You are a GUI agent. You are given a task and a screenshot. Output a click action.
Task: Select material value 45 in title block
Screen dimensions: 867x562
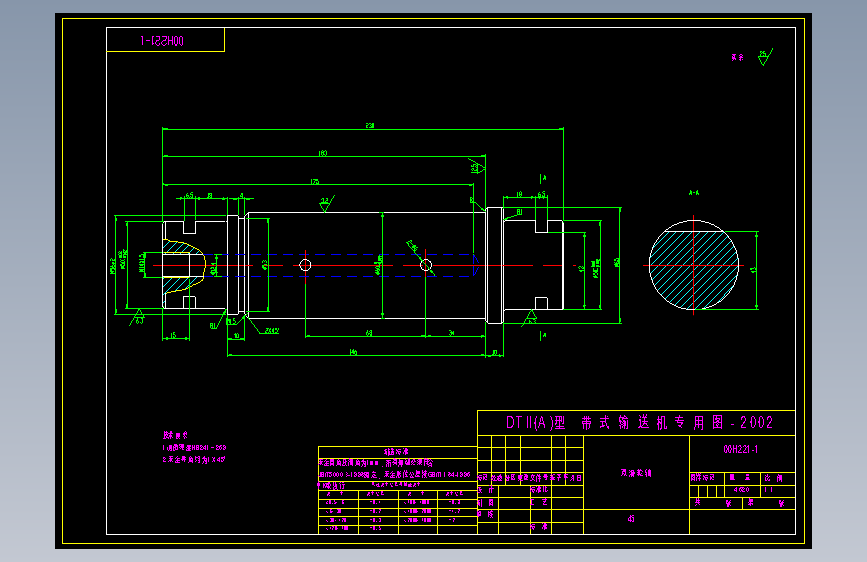(631, 519)
